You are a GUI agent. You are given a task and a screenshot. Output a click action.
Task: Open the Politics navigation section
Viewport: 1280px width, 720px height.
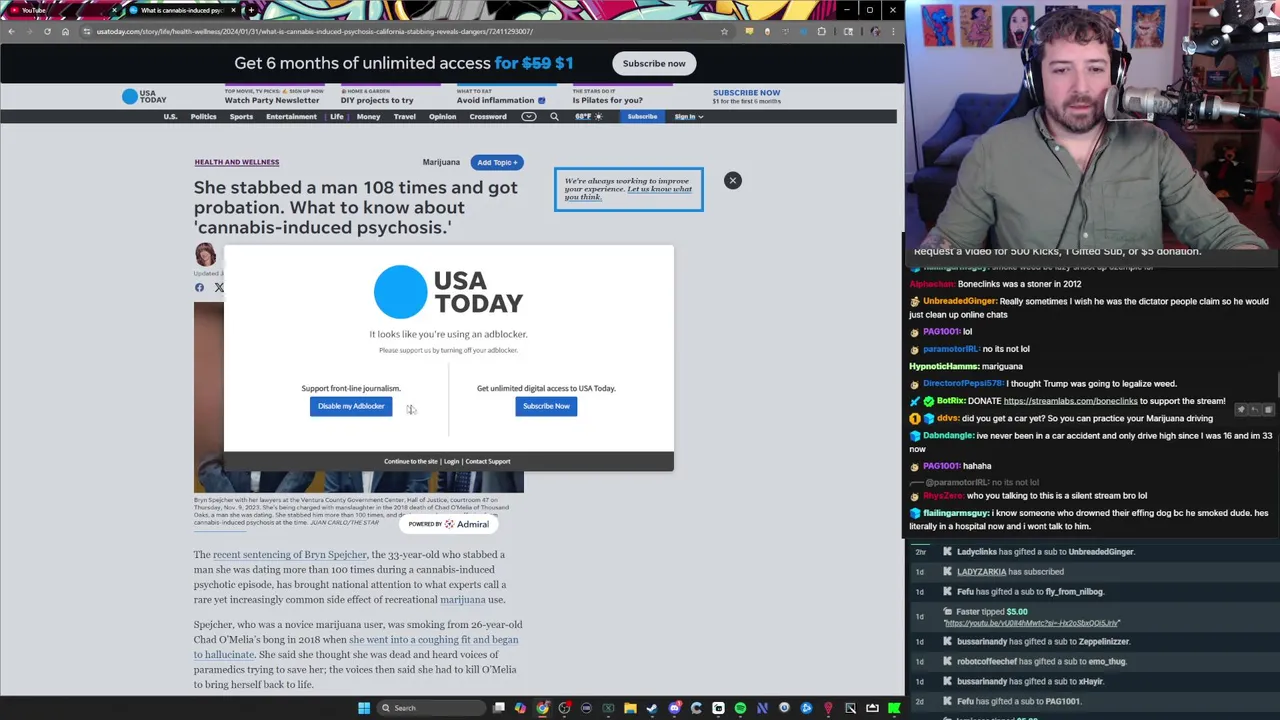point(203,117)
